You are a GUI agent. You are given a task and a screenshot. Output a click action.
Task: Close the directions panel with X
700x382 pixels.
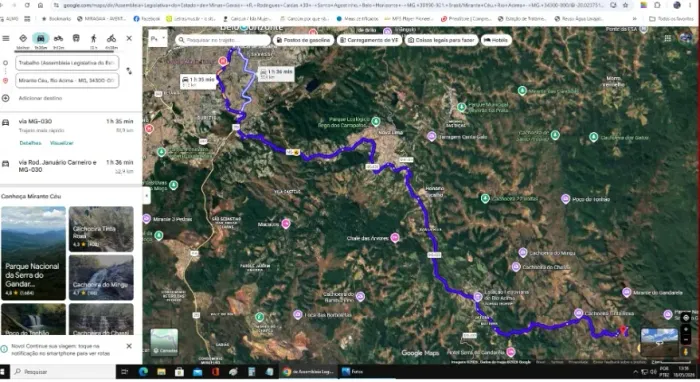(x=129, y=38)
